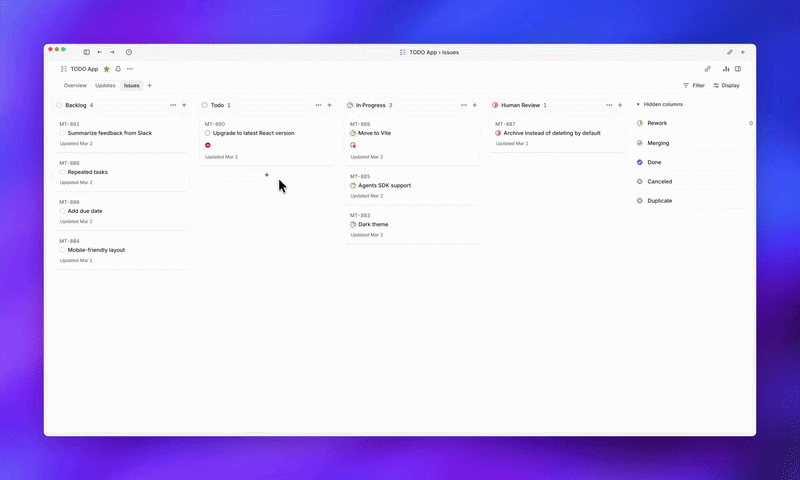800x480 pixels.
Task: Click the MT-891 issue identifier
Action: pos(69,124)
